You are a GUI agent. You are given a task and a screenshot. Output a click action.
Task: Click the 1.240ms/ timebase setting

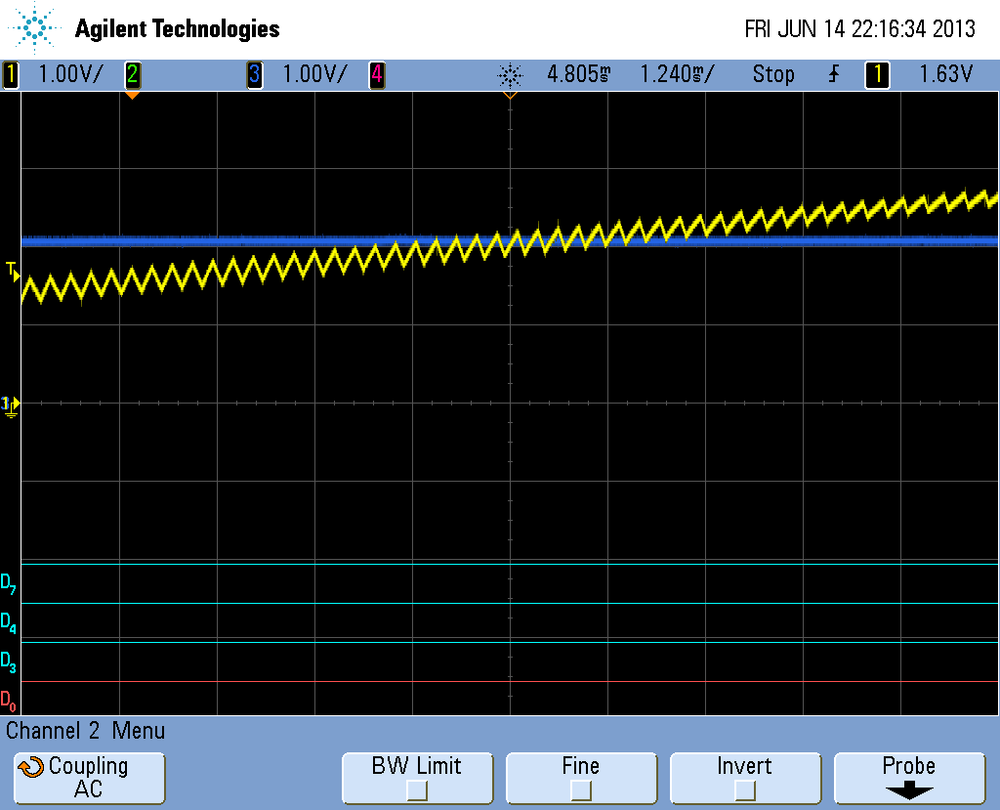(x=677, y=74)
